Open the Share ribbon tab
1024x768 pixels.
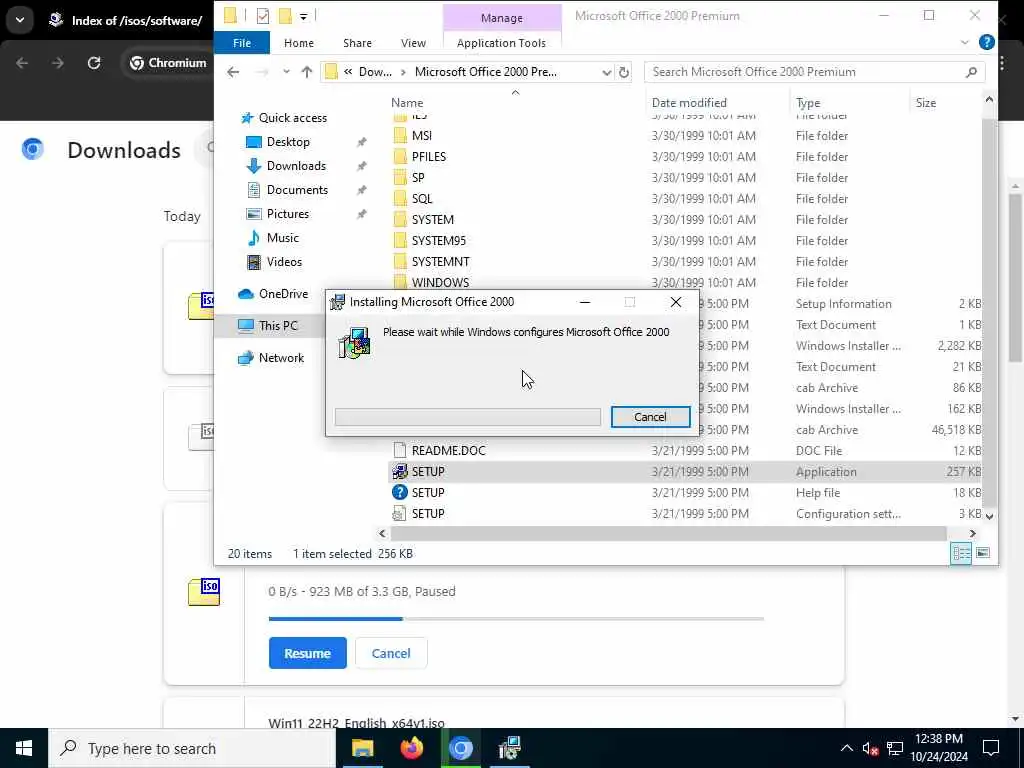coord(357,43)
